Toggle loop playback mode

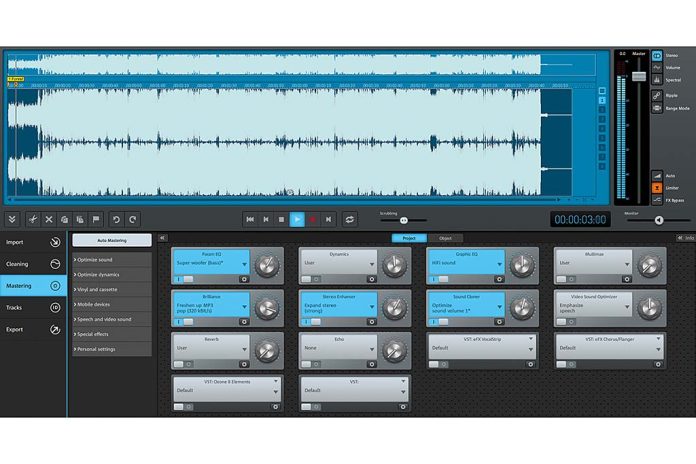pos(350,219)
